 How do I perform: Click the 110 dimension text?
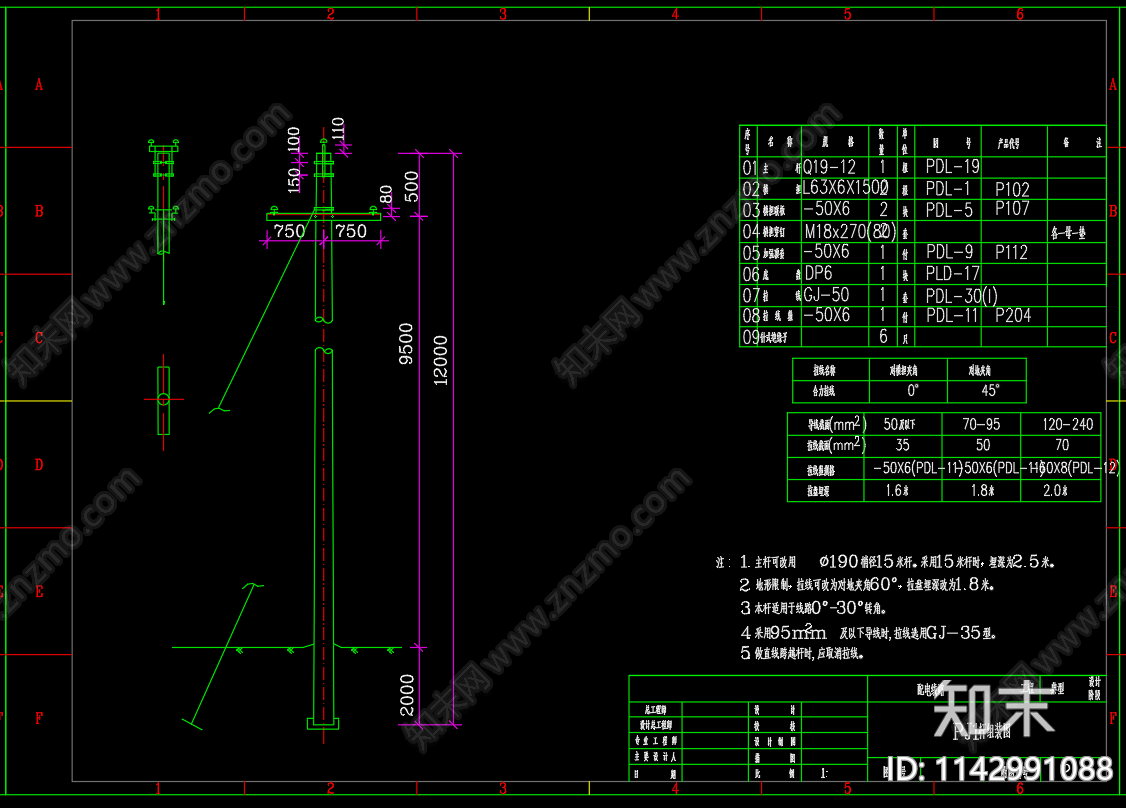[x=338, y=129]
